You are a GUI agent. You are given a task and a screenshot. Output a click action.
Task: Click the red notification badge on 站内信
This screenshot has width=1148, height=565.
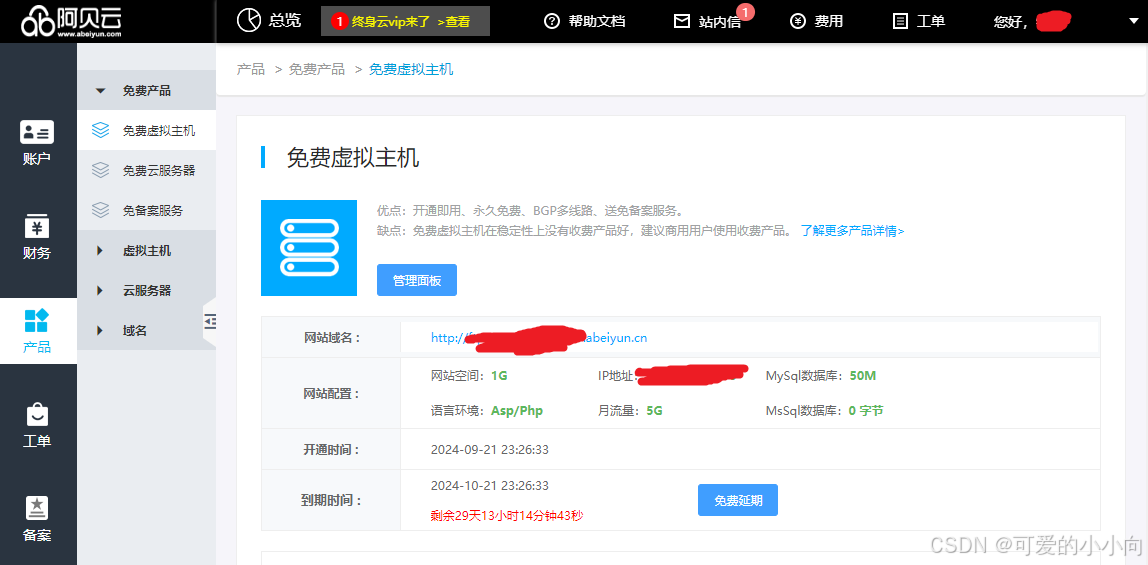point(745,12)
